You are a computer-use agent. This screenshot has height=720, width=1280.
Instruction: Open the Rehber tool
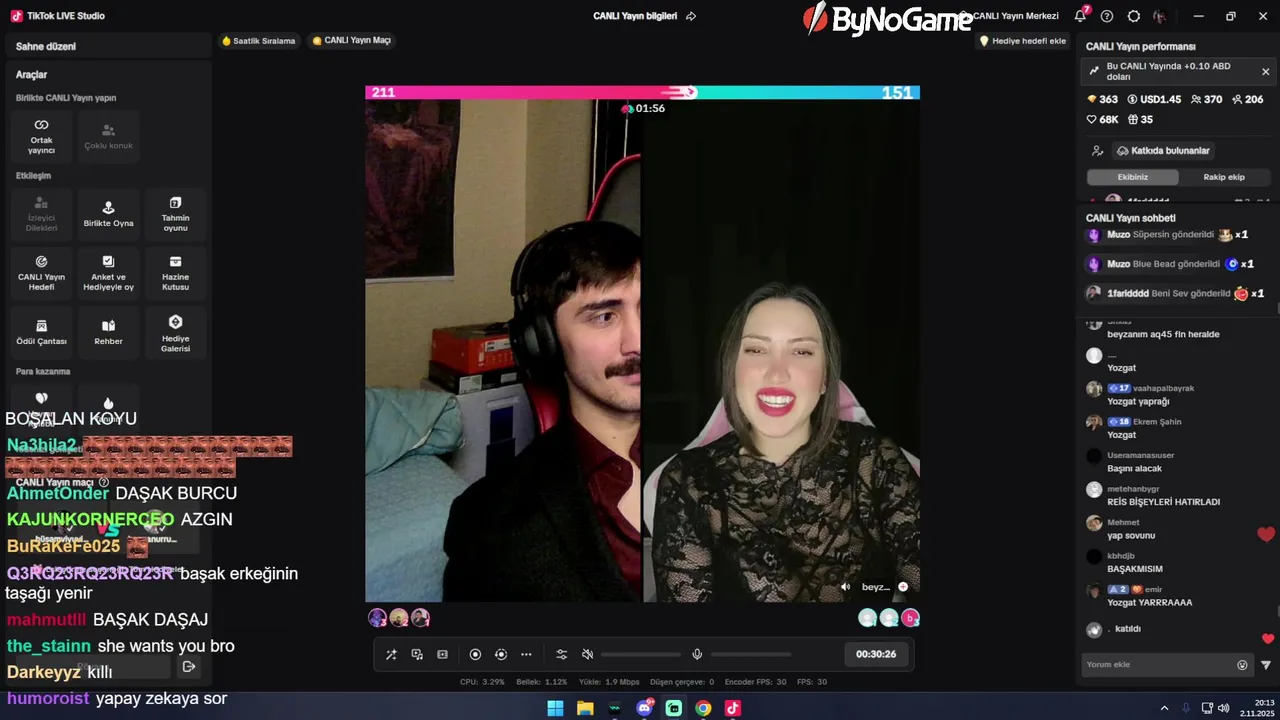tap(108, 332)
